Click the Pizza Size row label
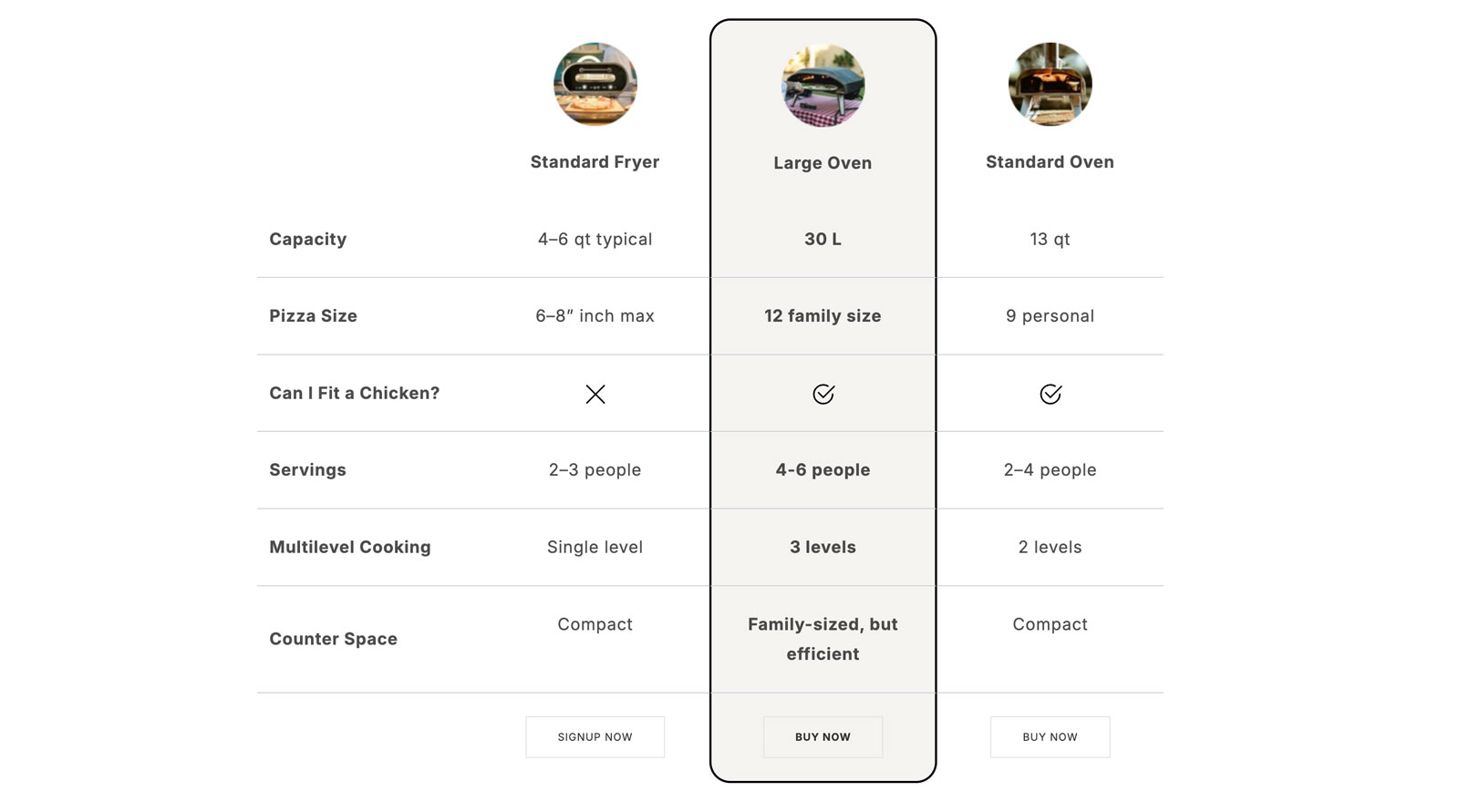This screenshot has width=1459, height=812. (313, 316)
